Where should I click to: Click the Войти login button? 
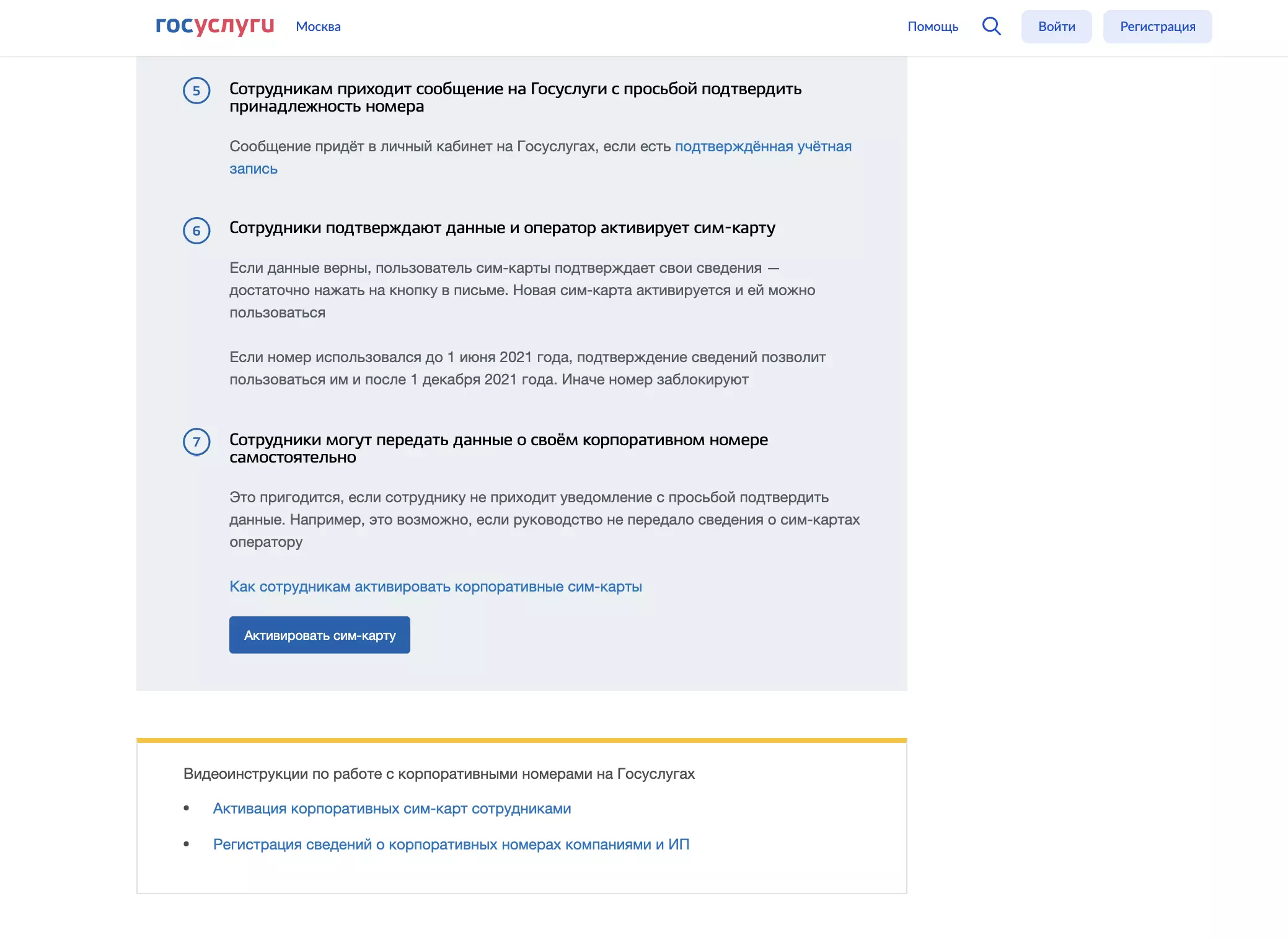pyautogui.click(x=1056, y=27)
